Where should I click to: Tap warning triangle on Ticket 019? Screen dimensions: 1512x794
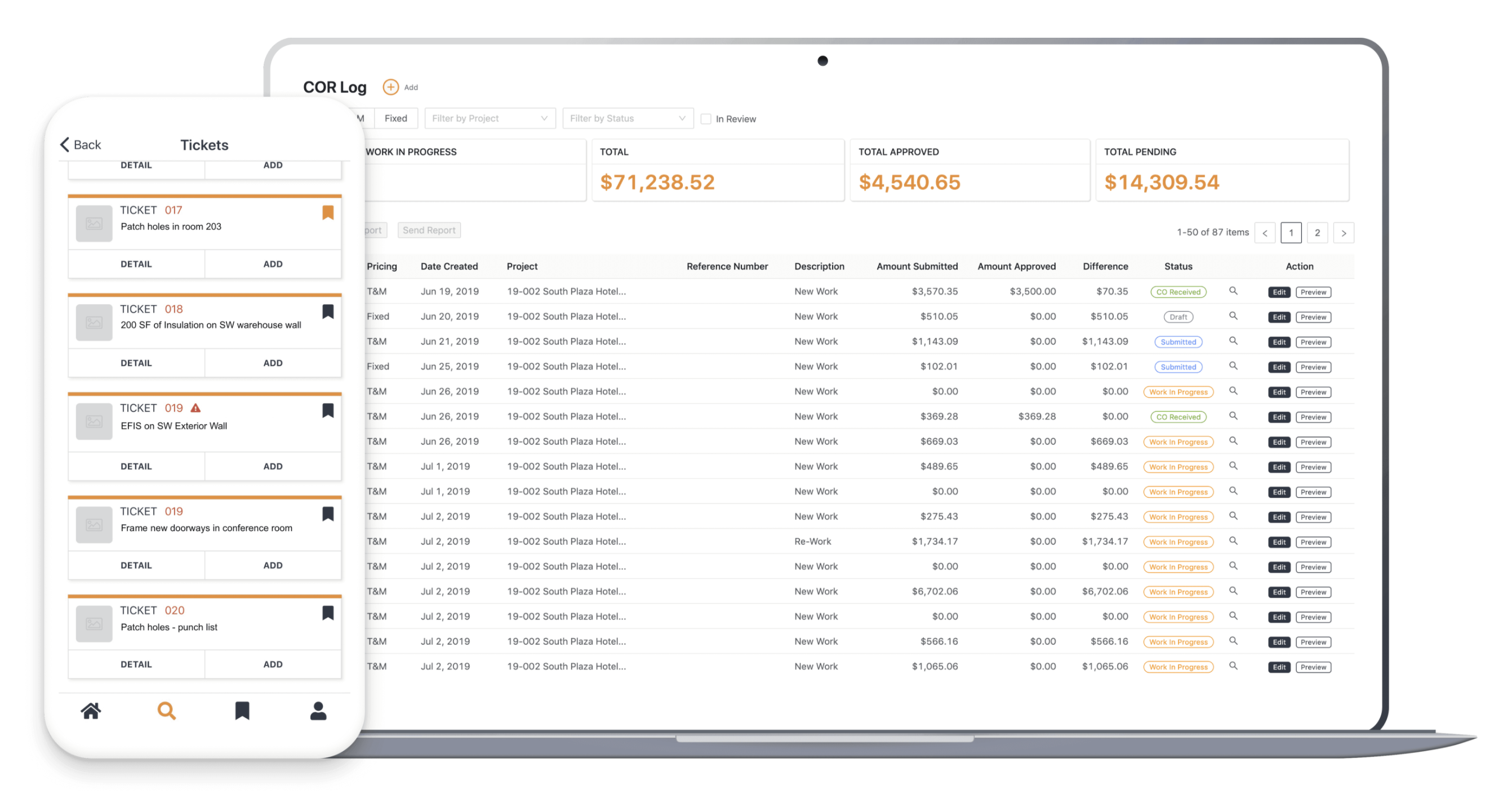click(196, 408)
